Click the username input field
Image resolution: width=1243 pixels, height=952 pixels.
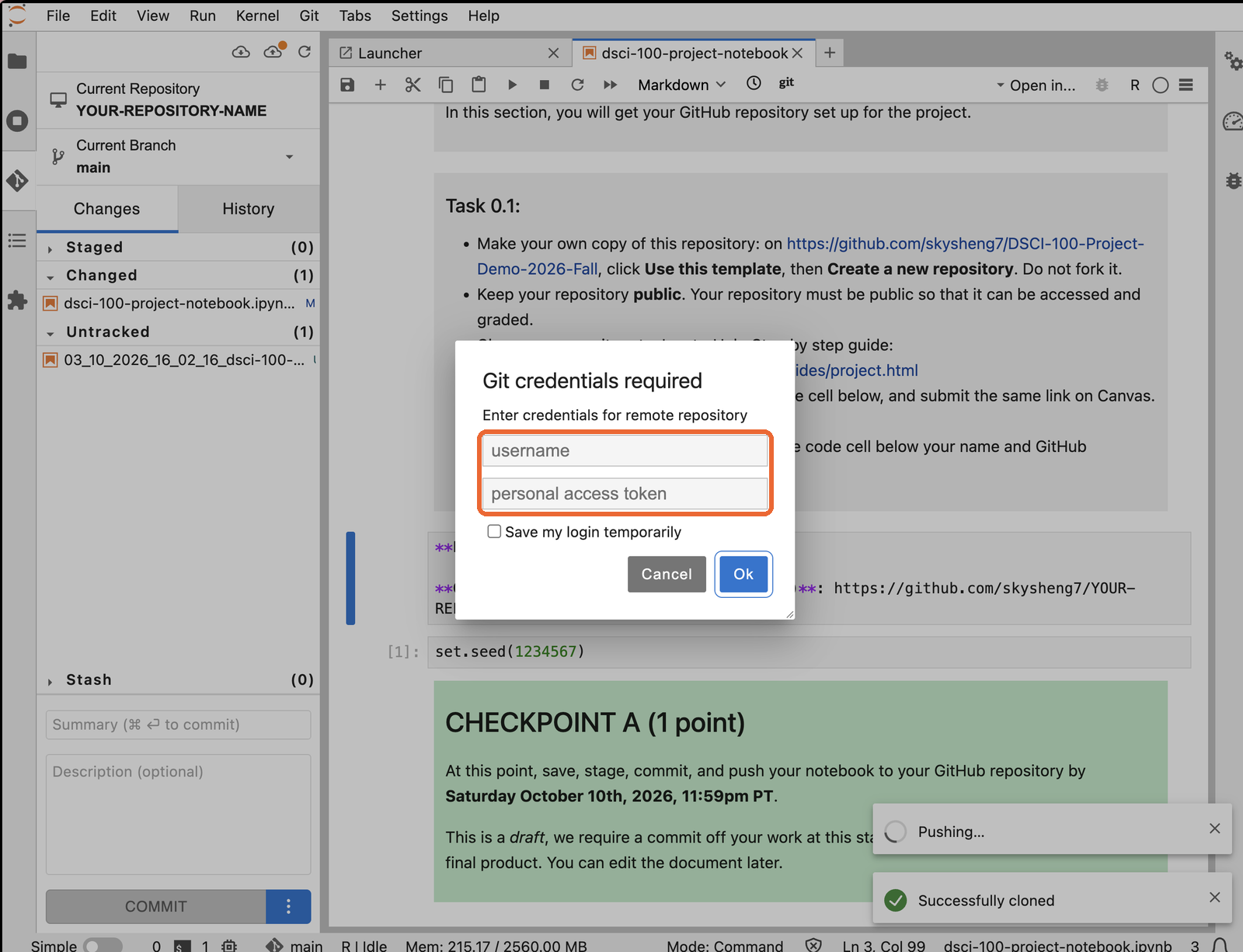(x=625, y=450)
